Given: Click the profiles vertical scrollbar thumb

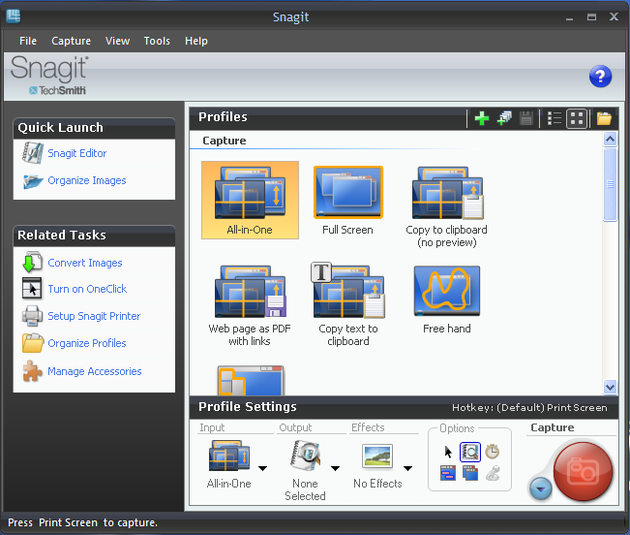Looking at the screenshot, I should pos(610,184).
